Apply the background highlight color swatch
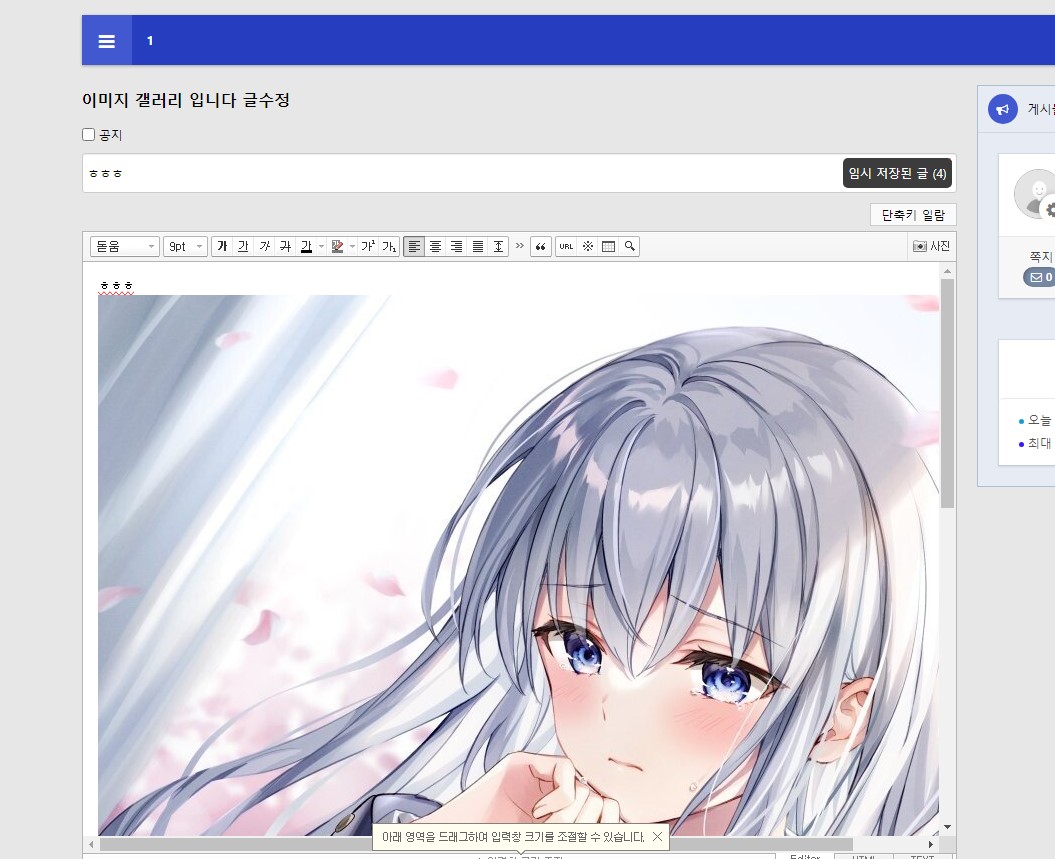The height and width of the screenshot is (859, 1055). tap(337, 246)
